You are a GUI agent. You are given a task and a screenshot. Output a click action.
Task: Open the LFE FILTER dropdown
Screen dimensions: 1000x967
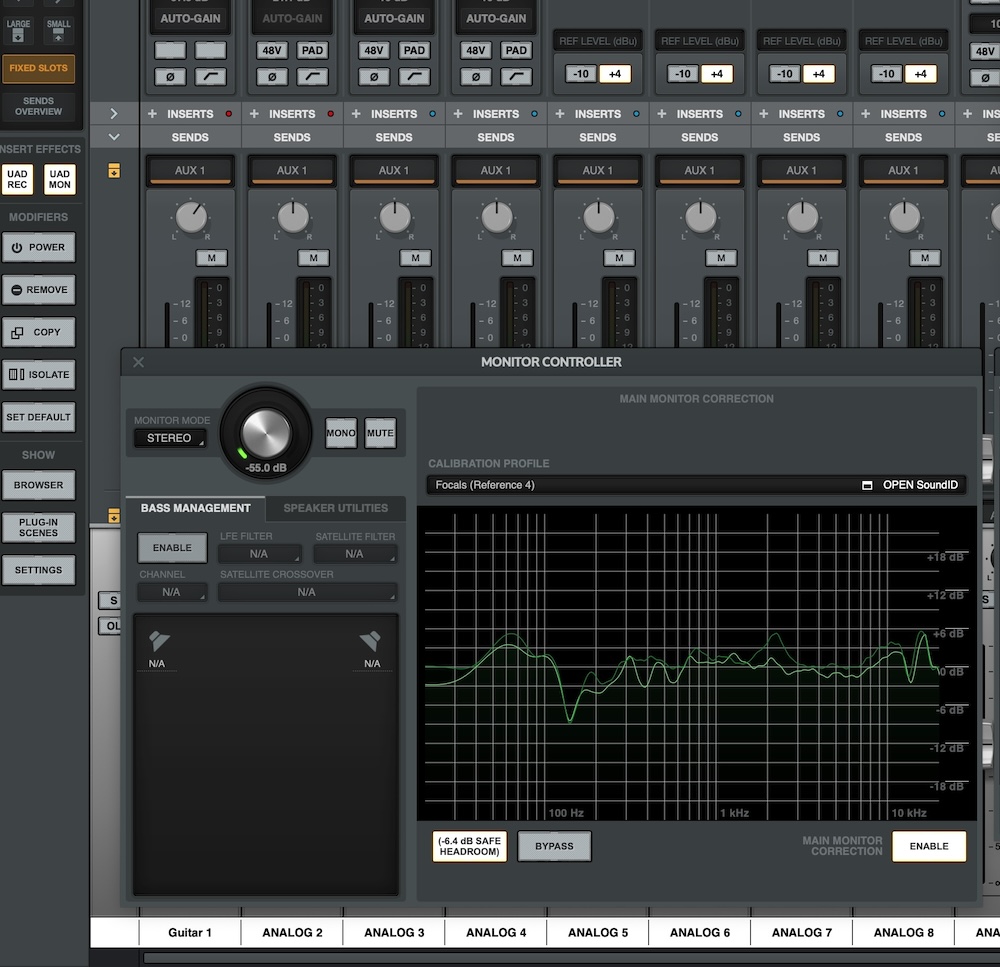point(260,554)
